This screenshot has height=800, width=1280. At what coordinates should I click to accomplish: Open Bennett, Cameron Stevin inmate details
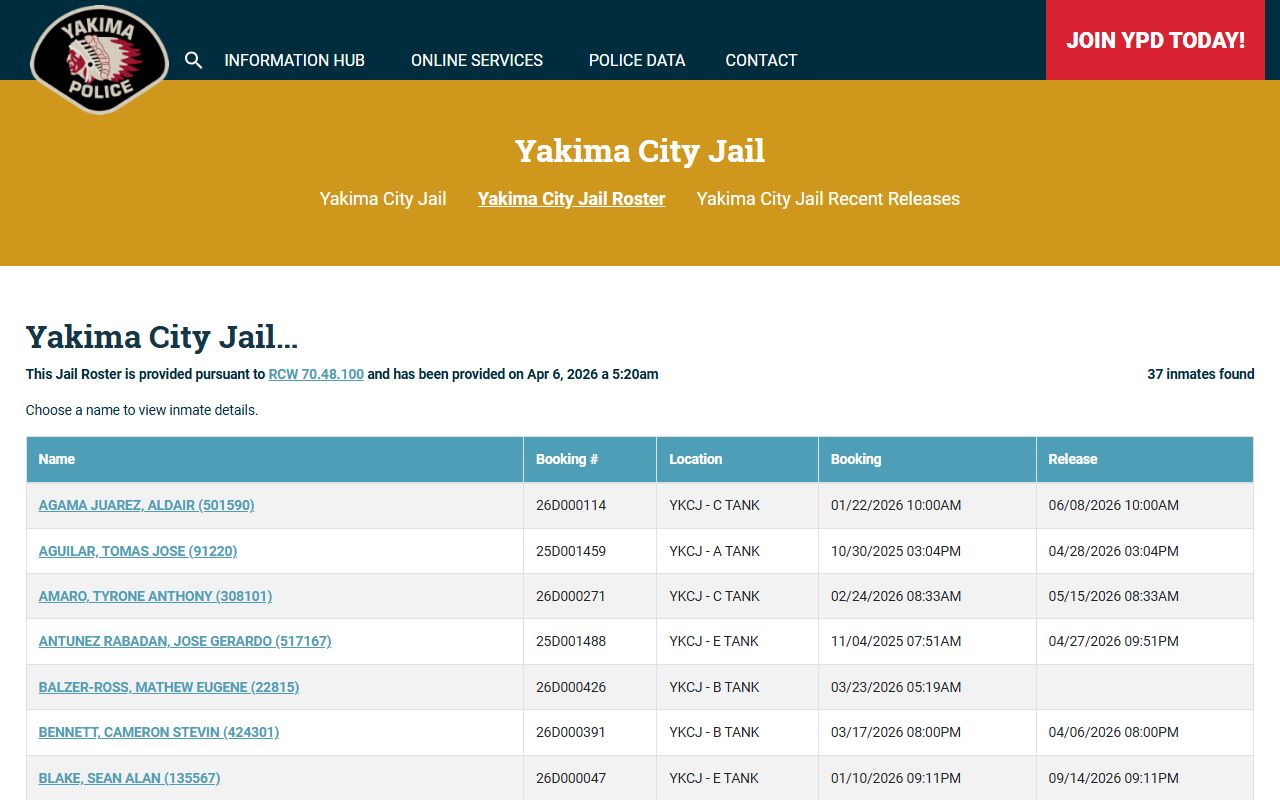coord(159,732)
